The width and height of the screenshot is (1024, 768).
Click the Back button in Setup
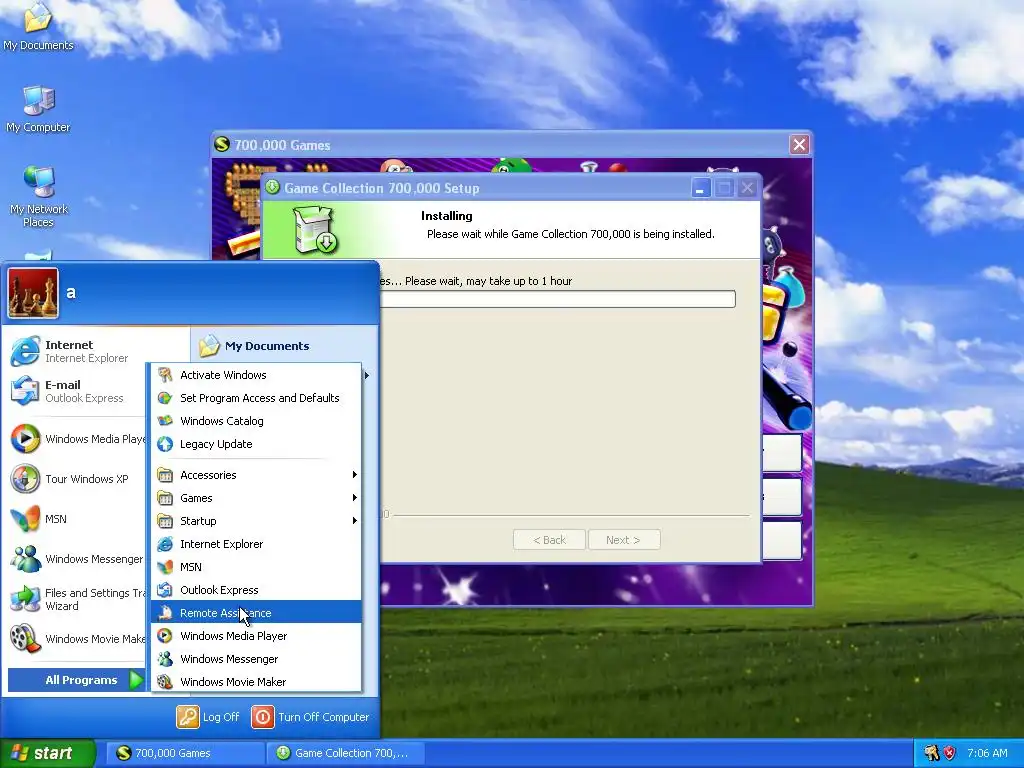click(x=549, y=540)
